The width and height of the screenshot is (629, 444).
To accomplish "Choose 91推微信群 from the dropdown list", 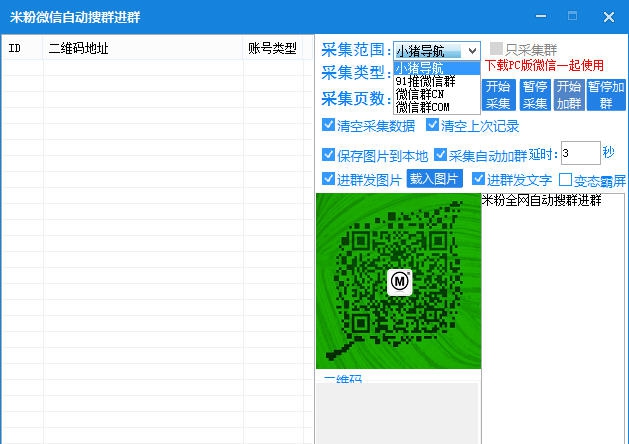I will [x=437, y=81].
